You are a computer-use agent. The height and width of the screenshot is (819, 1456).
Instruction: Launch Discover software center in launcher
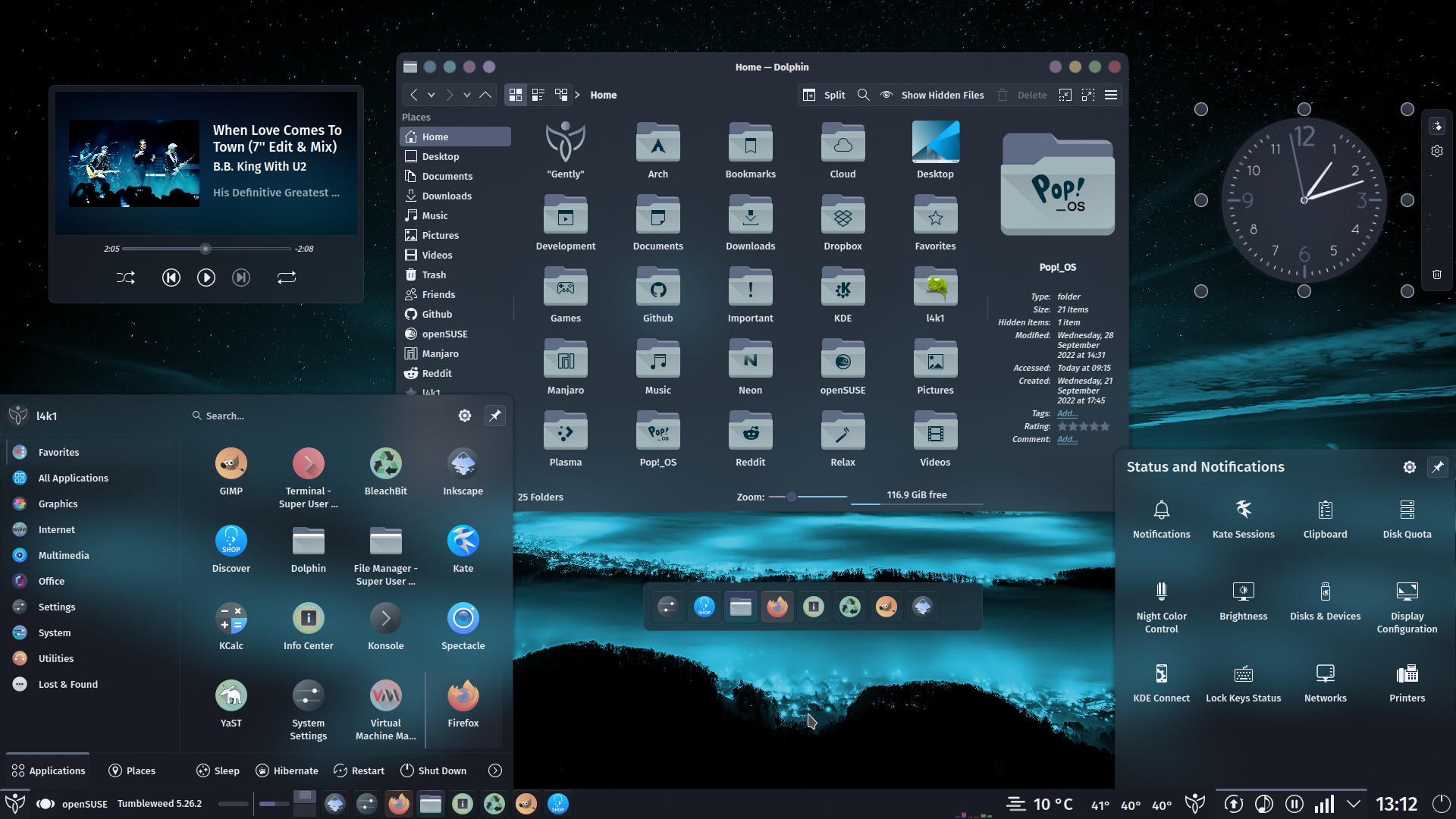click(231, 548)
